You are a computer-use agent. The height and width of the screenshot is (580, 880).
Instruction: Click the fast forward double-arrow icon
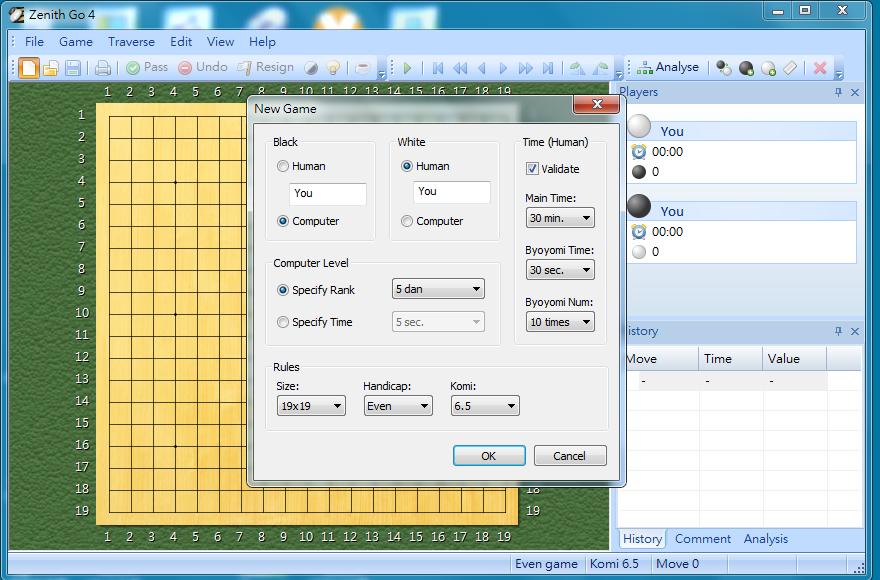[x=525, y=68]
